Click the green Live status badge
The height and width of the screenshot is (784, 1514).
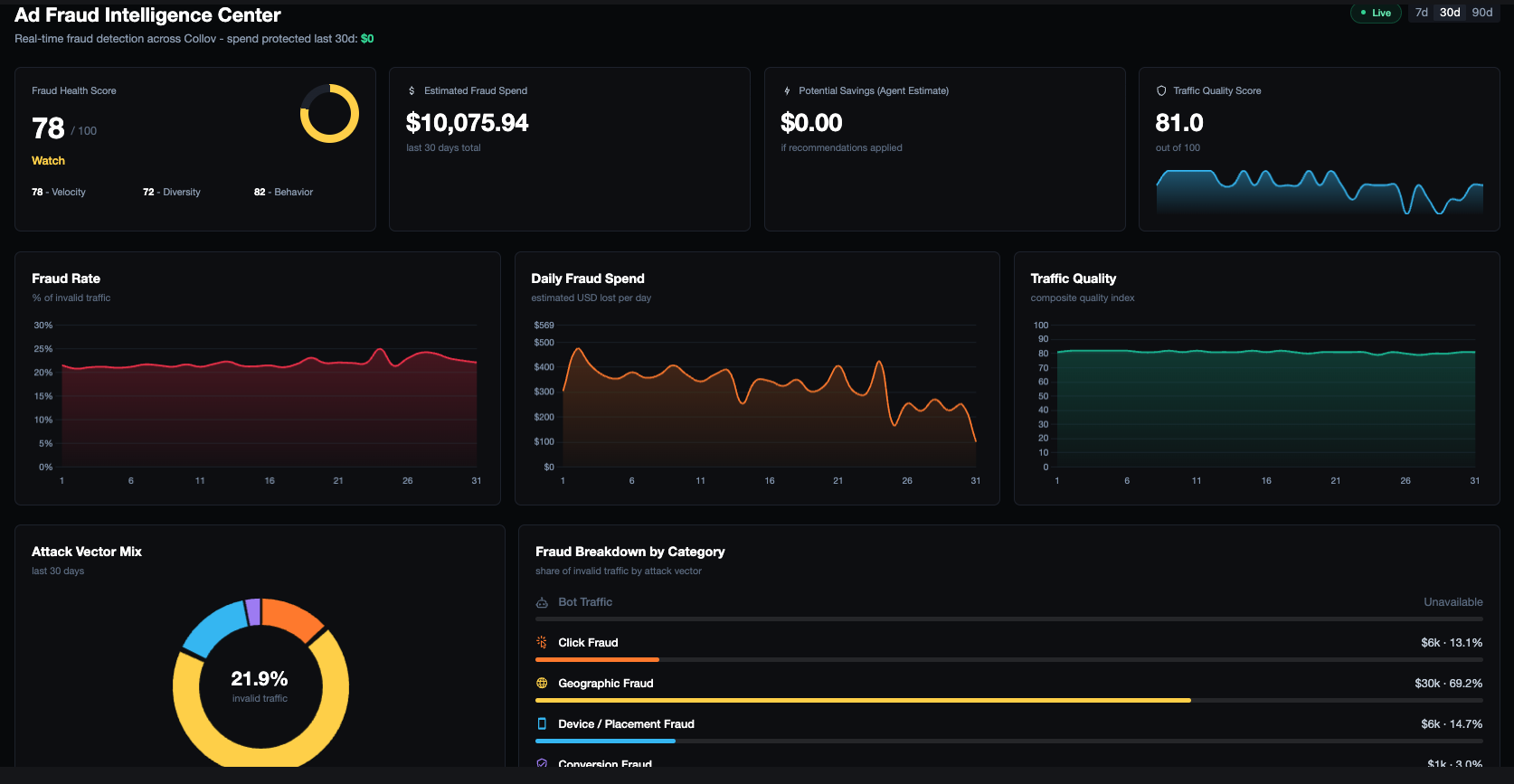click(1376, 13)
